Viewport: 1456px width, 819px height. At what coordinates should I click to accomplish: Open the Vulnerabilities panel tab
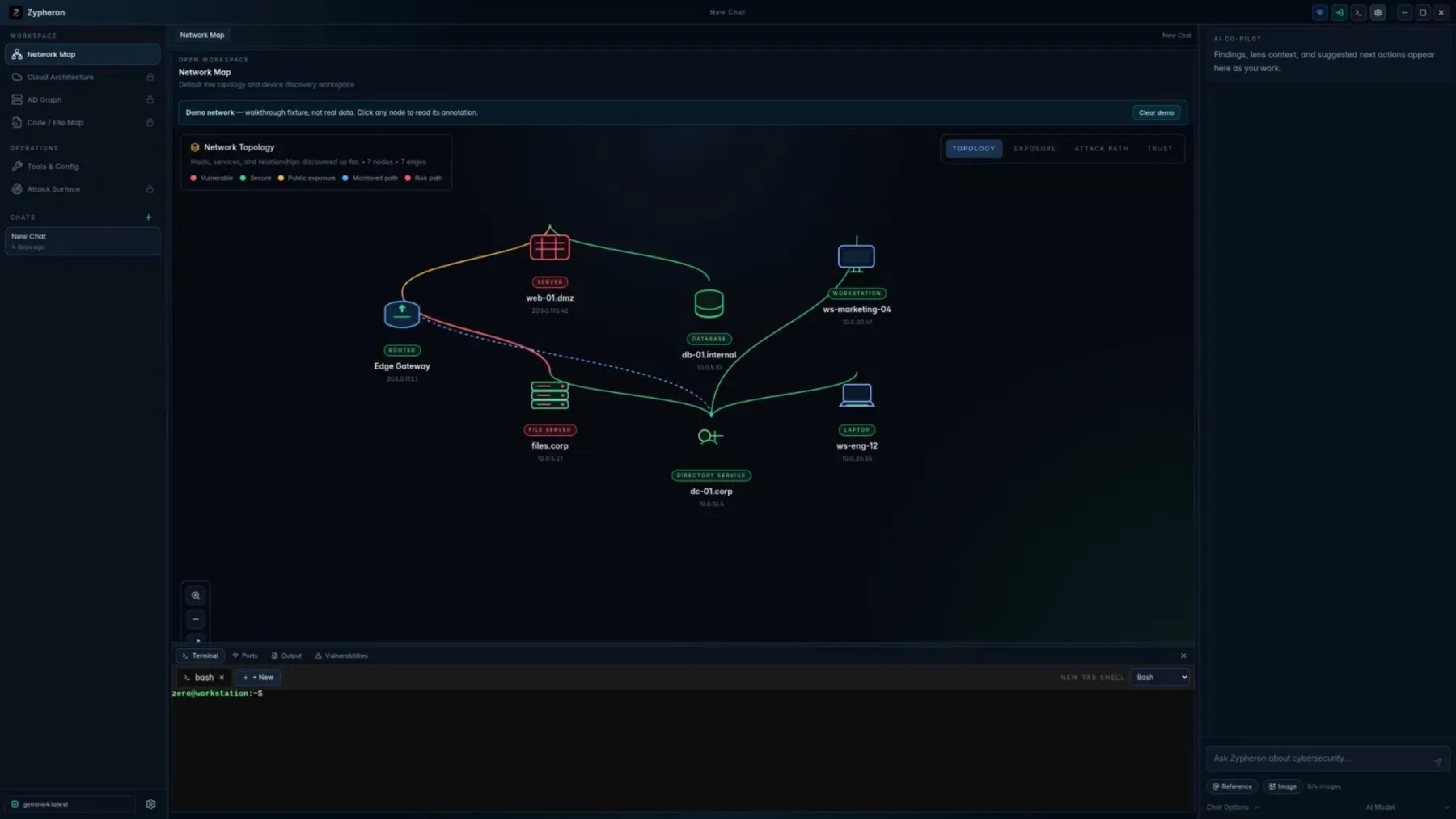pyautogui.click(x=341, y=656)
